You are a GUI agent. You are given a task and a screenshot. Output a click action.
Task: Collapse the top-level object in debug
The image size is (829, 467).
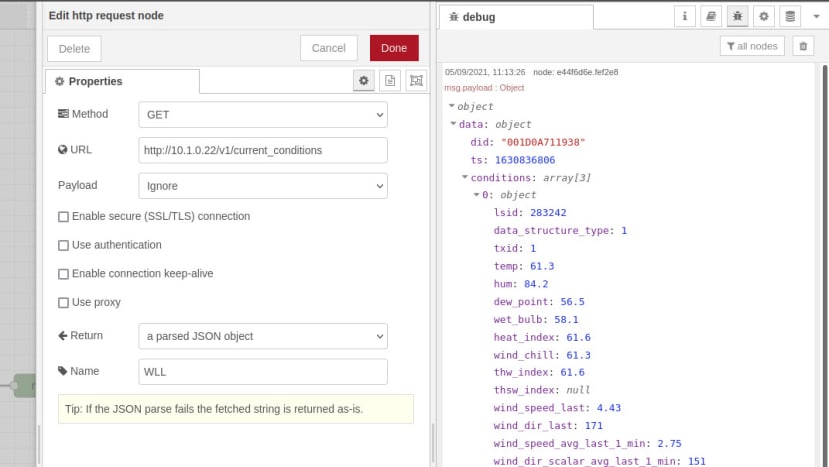click(x=452, y=106)
